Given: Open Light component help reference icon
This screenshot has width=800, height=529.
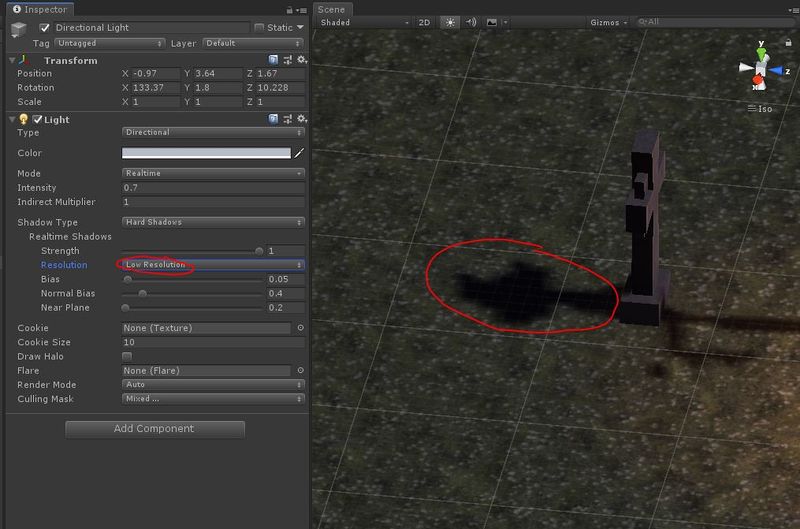Looking at the screenshot, I should tap(273, 119).
